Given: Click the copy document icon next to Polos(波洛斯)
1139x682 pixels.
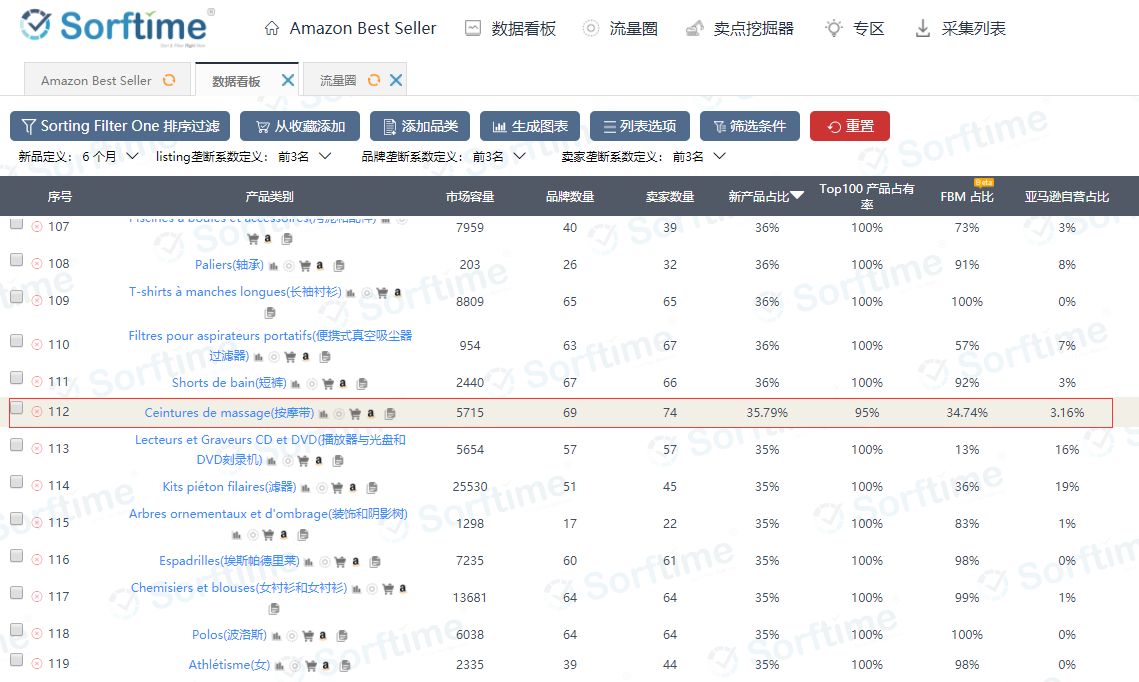Looking at the screenshot, I should tap(342, 635).
